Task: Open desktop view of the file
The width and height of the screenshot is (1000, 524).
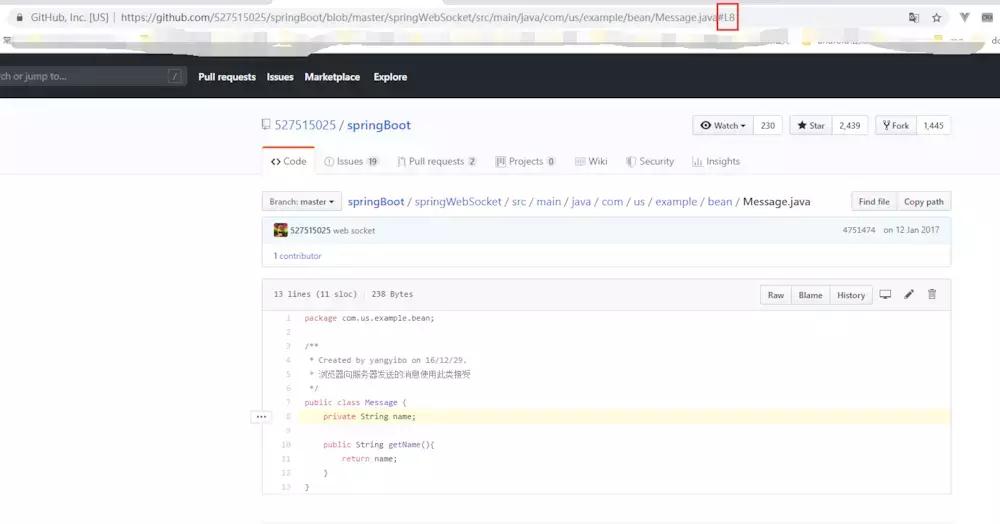Action: 885,295
